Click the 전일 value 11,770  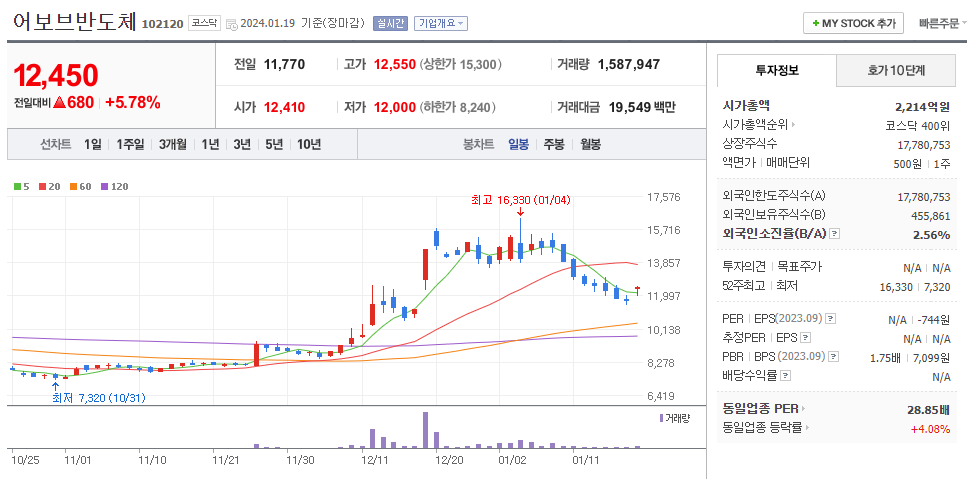point(284,64)
